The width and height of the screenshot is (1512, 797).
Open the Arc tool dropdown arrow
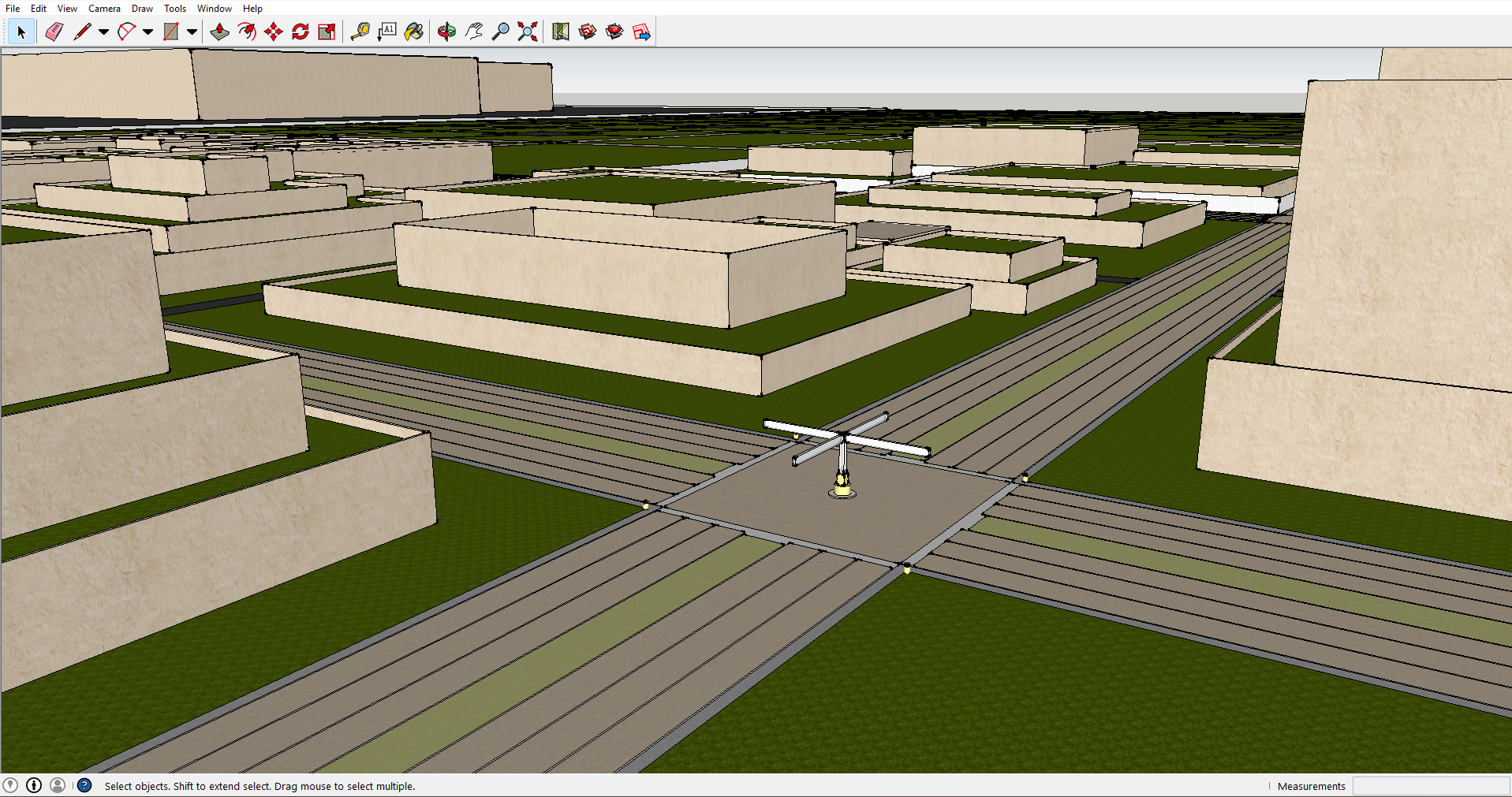click(147, 32)
